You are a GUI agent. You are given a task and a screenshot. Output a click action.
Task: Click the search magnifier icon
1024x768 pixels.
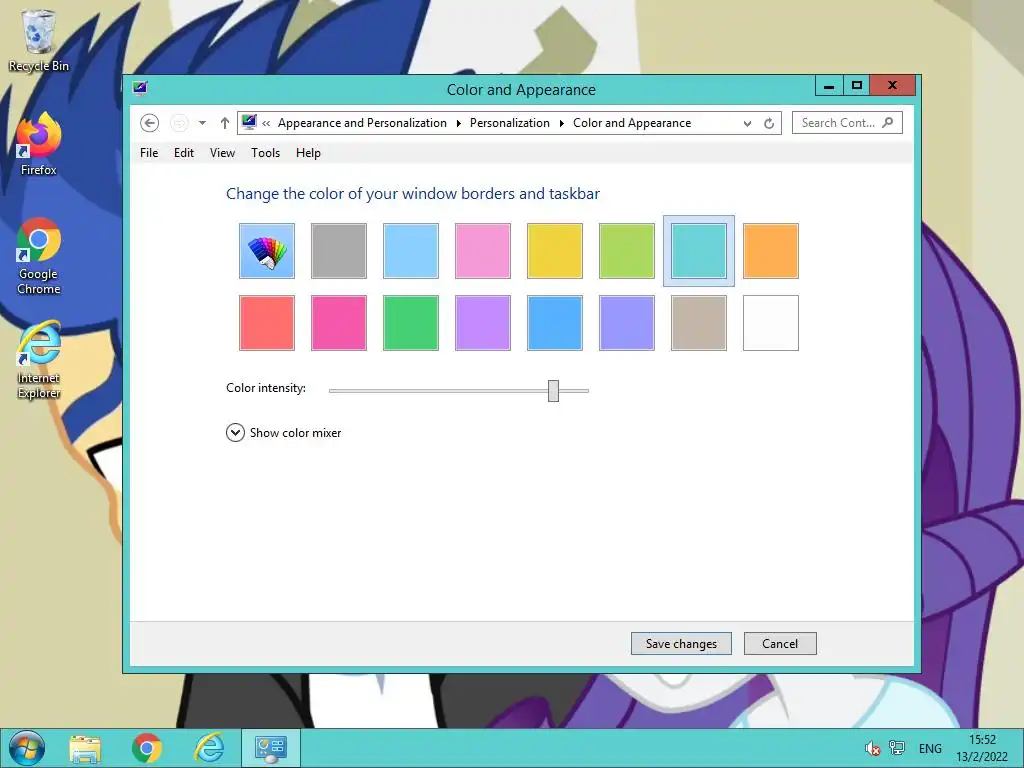point(888,122)
